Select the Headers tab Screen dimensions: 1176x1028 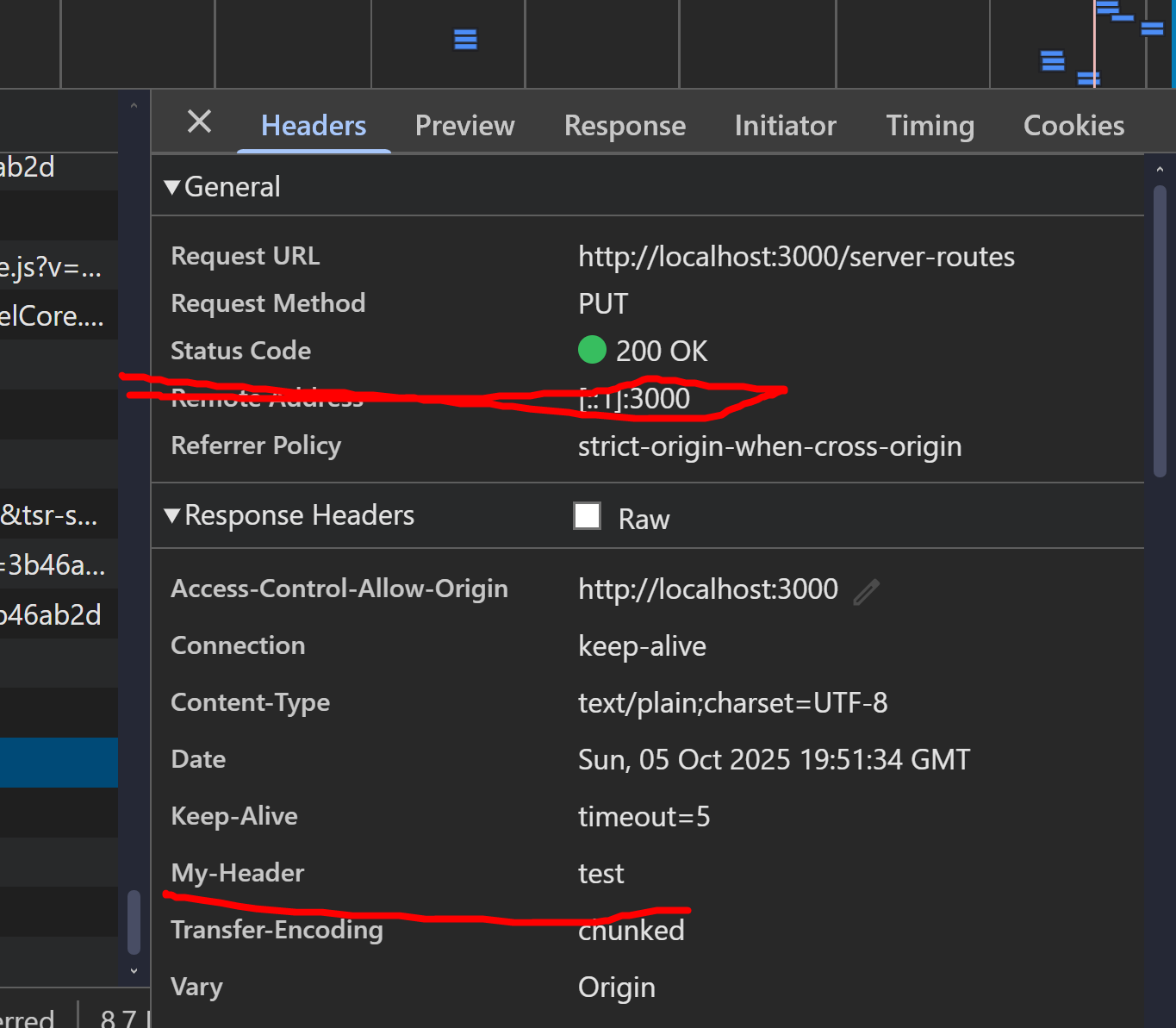coord(314,126)
